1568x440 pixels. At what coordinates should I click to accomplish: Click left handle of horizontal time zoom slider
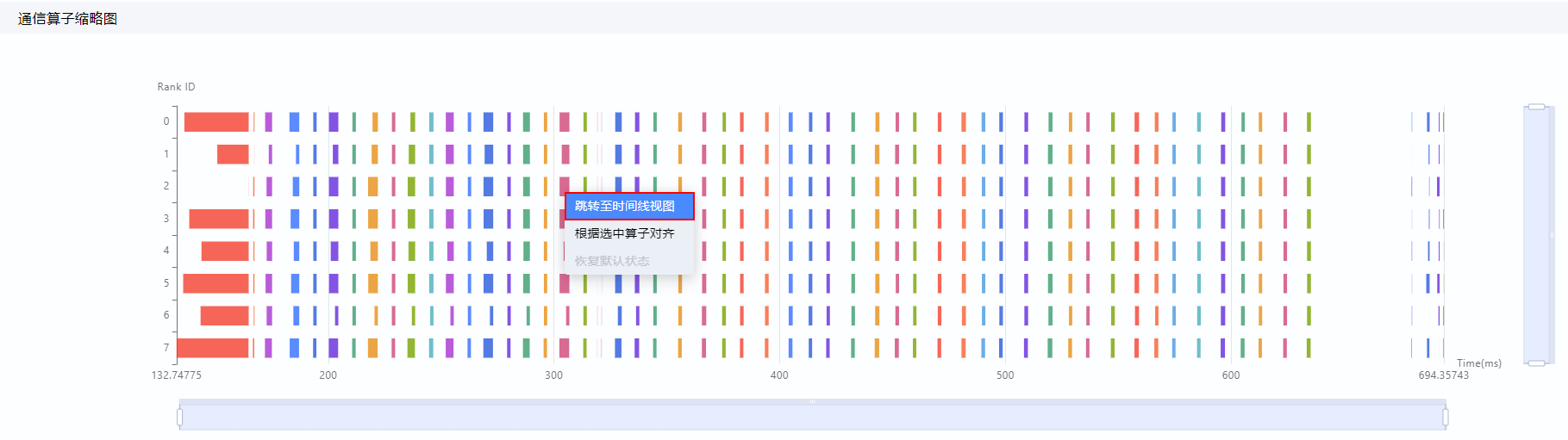(x=179, y=418)
